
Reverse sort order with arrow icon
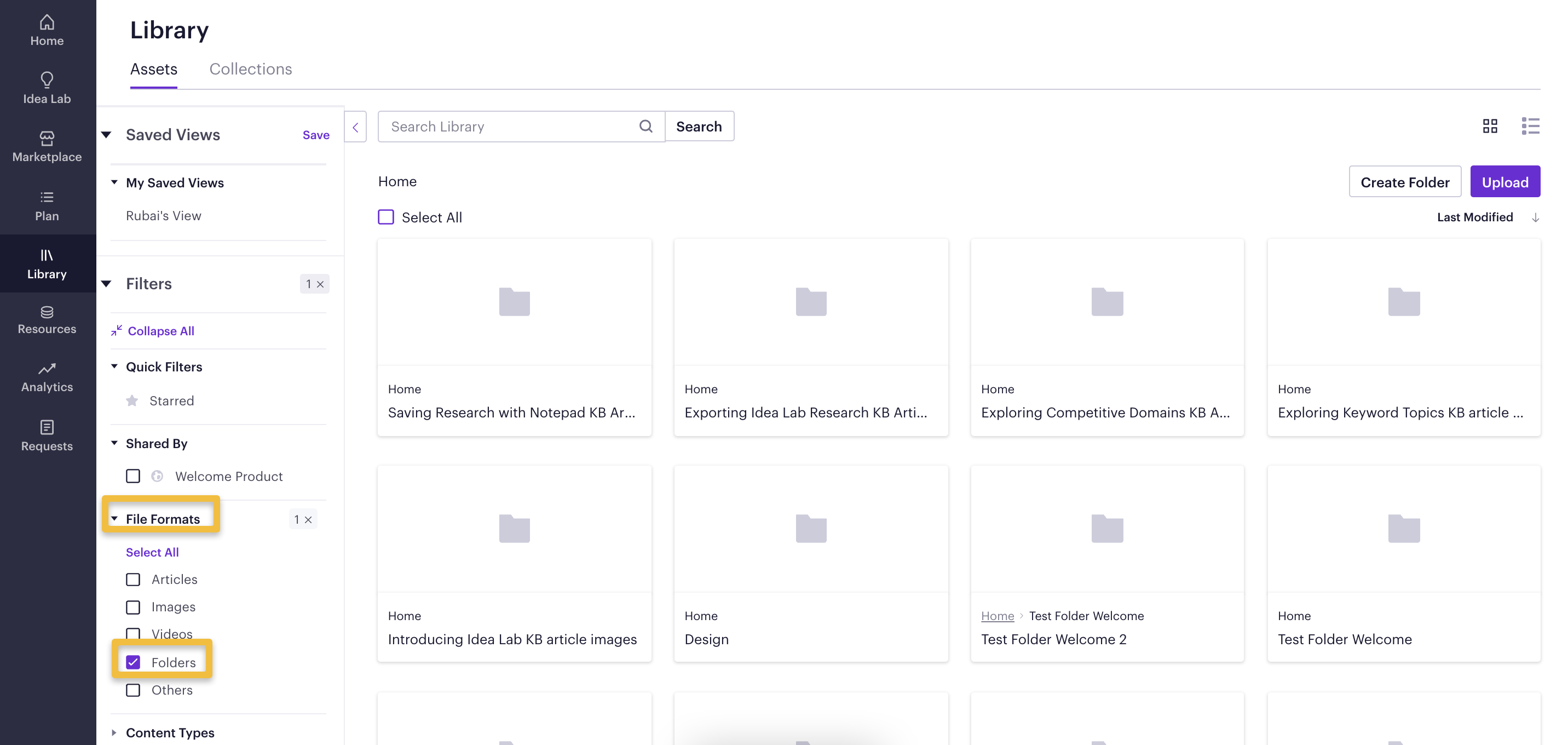pos(1535,217)
